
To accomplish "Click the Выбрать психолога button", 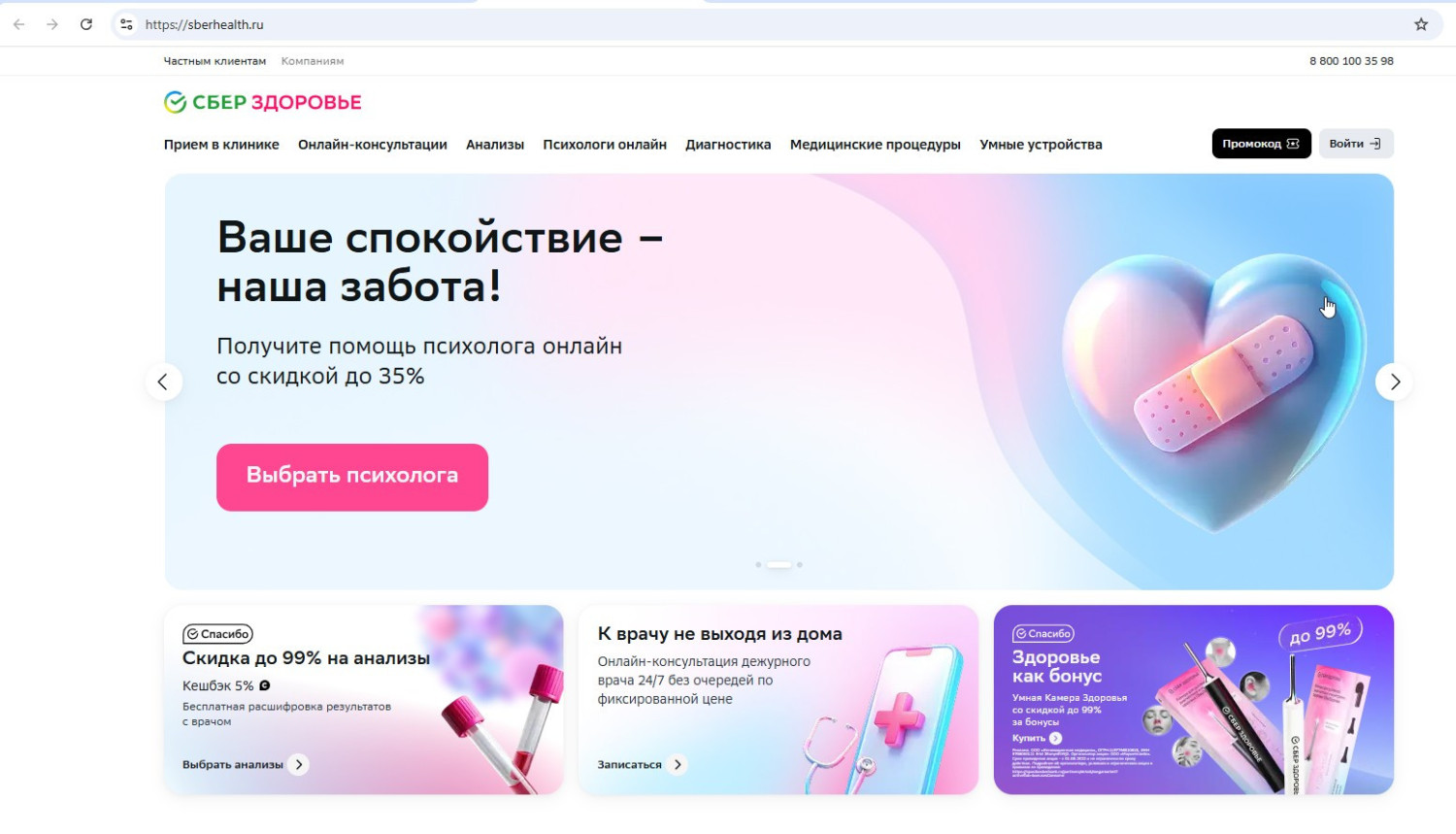I will point(352,477).
